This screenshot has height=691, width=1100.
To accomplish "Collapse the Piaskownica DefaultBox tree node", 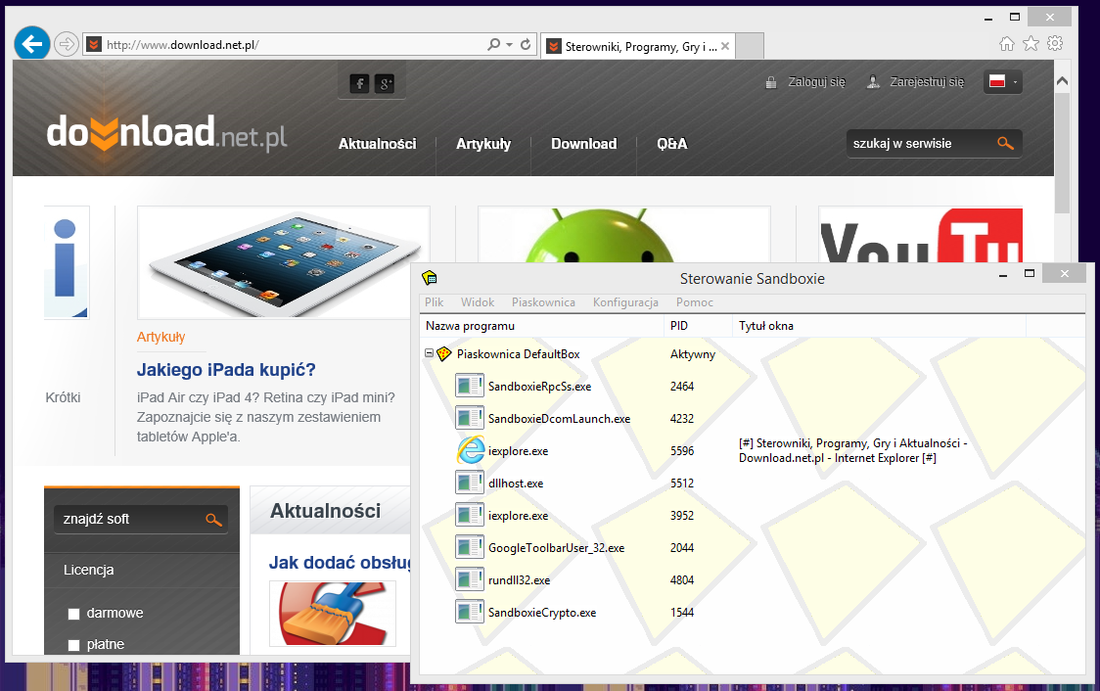I will tap(429, 354).
